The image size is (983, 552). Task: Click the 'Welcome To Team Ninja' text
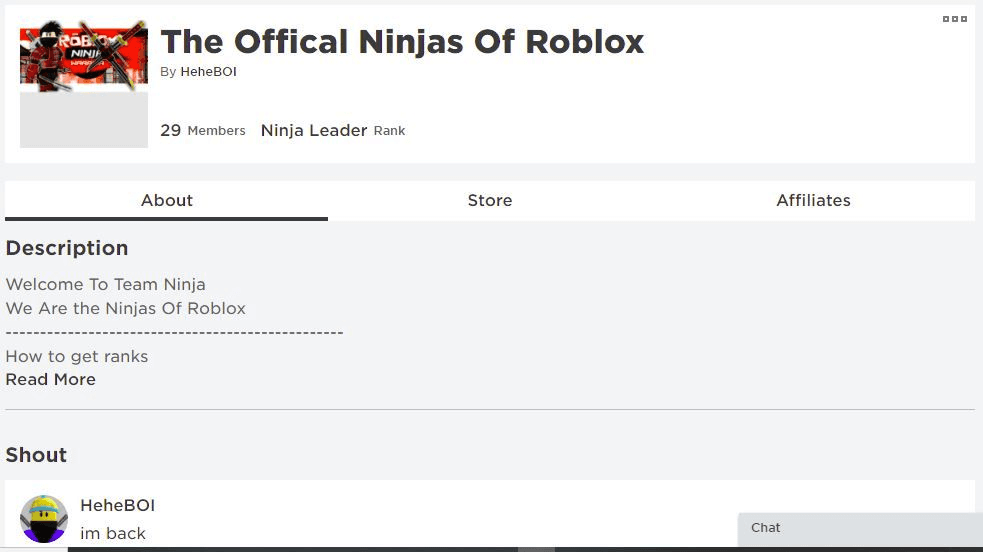tap(105, 284)
